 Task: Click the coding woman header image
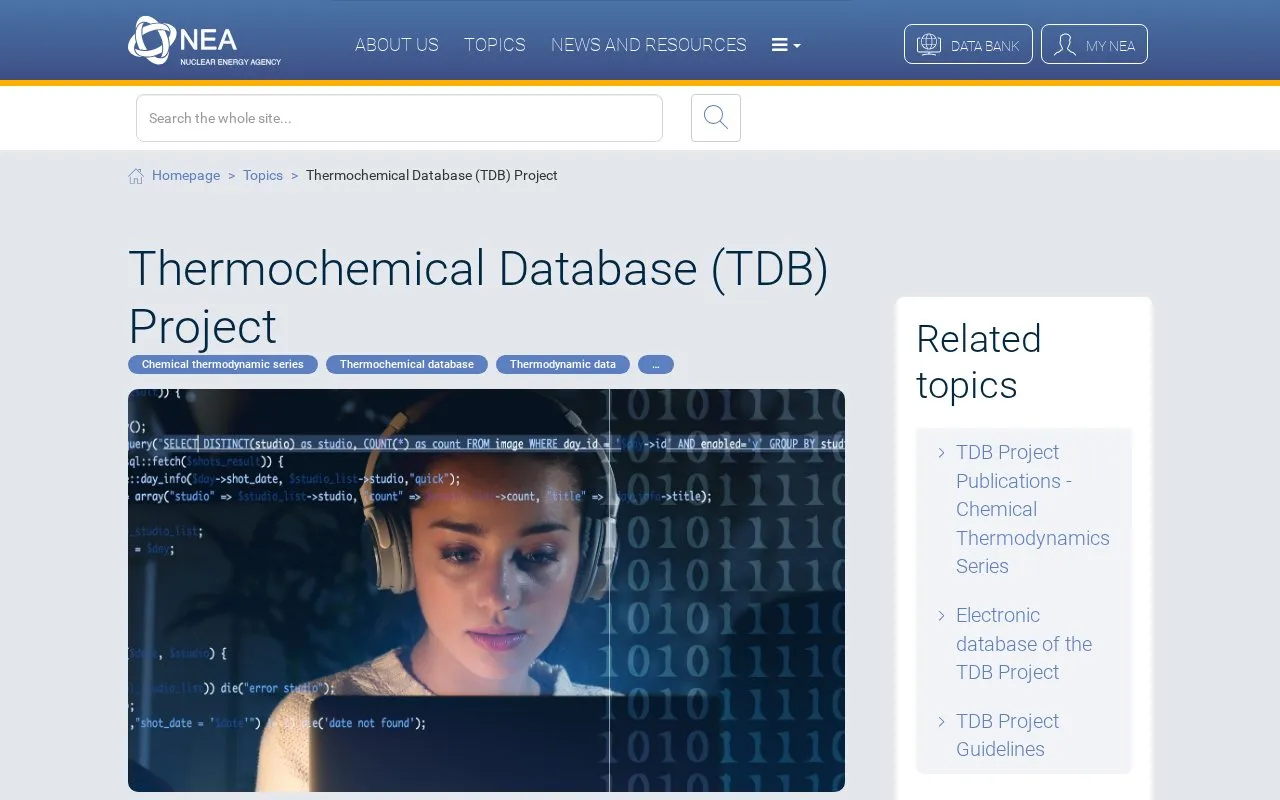click(486, 590)
